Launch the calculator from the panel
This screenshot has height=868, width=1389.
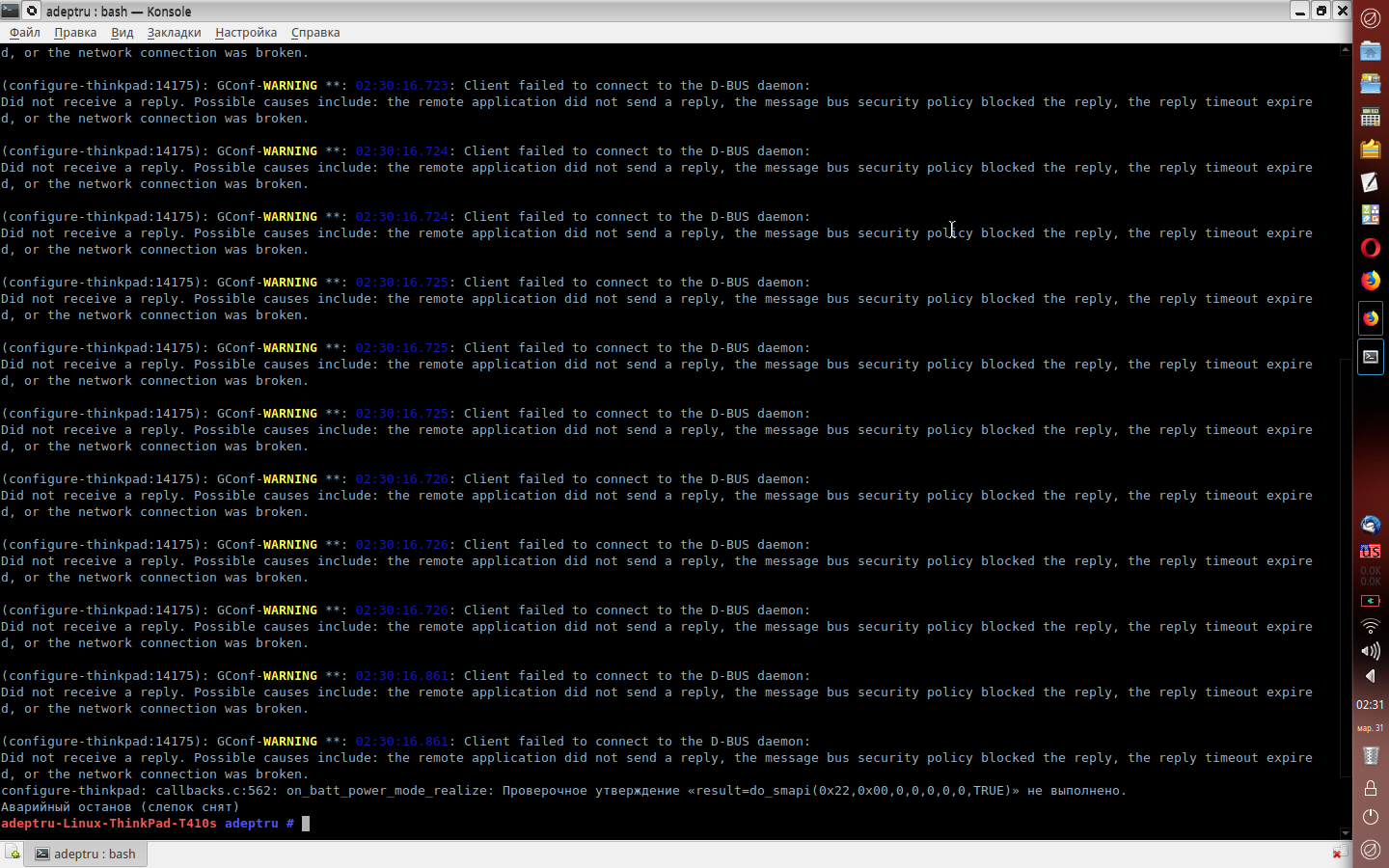[x=1371, y=116]
